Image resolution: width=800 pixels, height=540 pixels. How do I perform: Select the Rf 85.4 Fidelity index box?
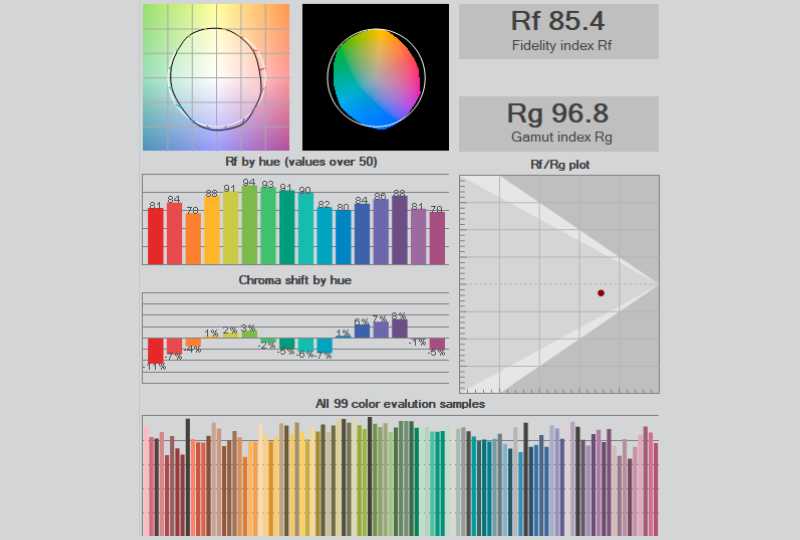(558, 31)
